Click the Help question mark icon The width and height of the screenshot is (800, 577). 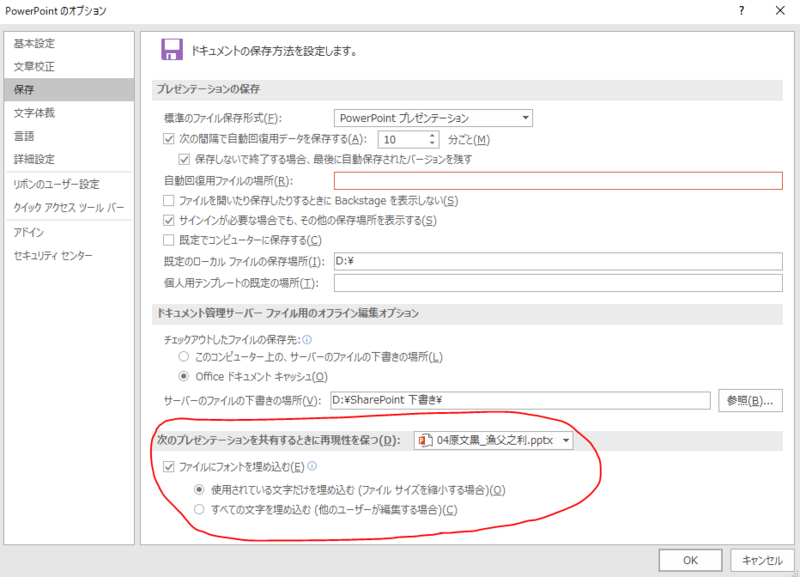coord(741,11)
